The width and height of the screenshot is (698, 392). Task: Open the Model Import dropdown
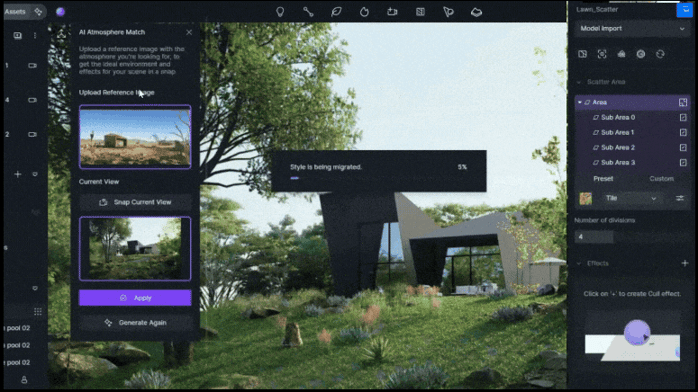click(632, 28)
